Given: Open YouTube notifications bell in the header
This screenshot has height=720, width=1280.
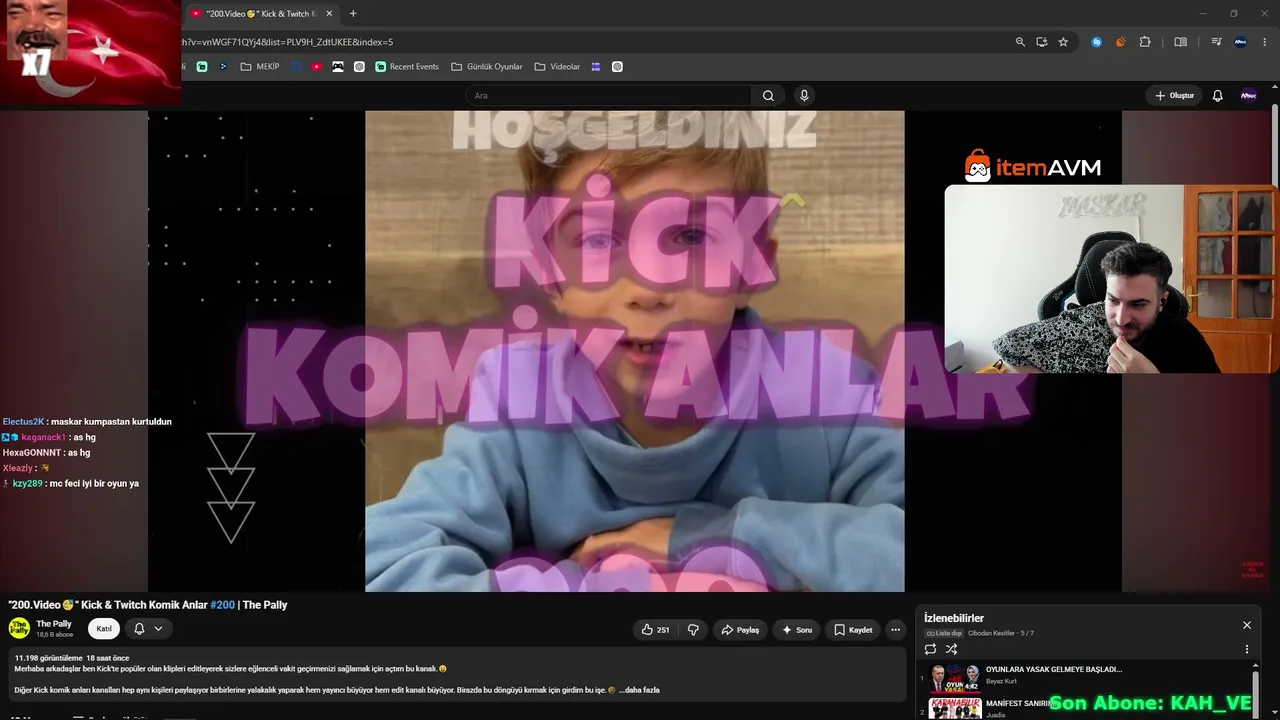Looking at the screenshot, I should [x=1217, y=96].
